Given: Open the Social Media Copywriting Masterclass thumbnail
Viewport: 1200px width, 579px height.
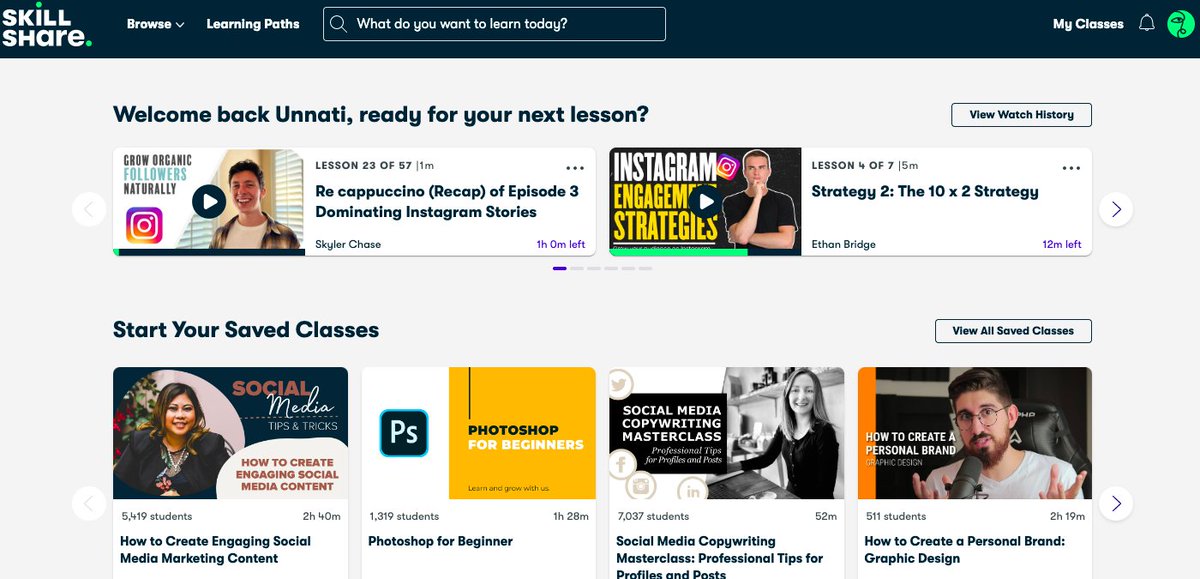Looking at the screenshot, I should (x=727, y=433).
